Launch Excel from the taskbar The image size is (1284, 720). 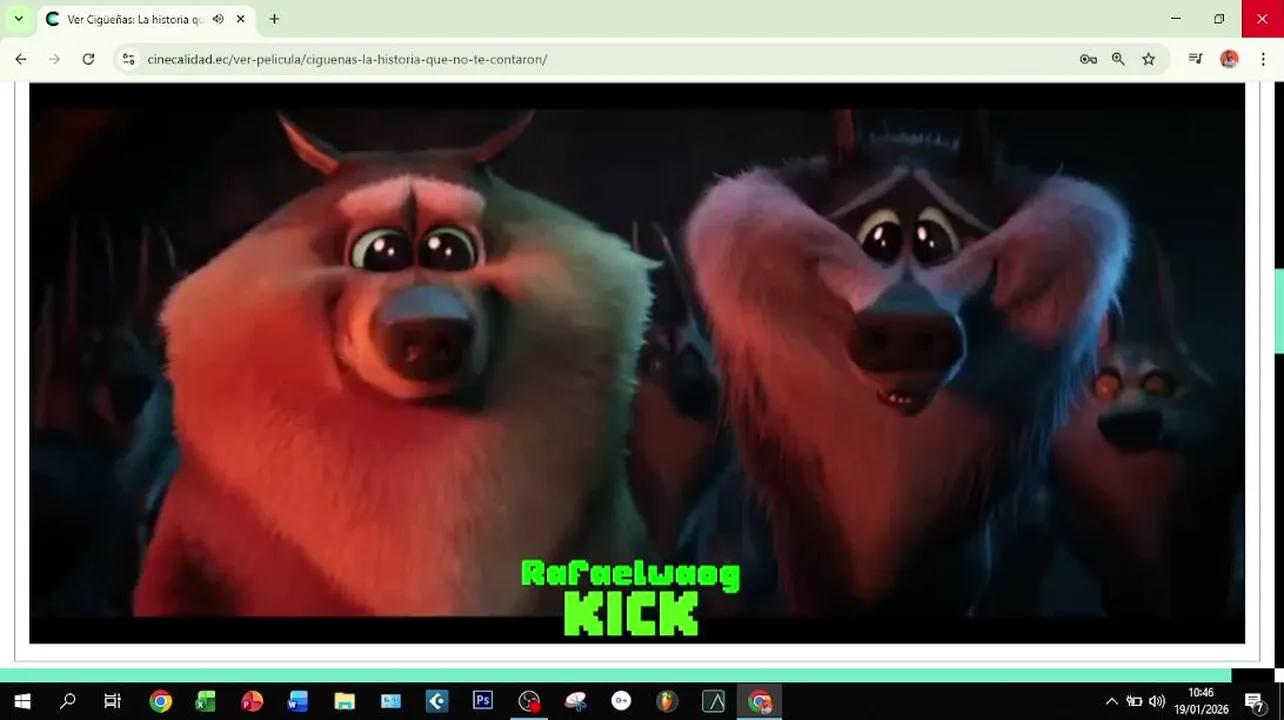point(206,701)
